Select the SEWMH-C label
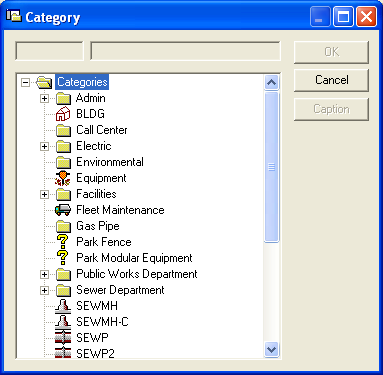383x375 pixels. tap(102, 322)
